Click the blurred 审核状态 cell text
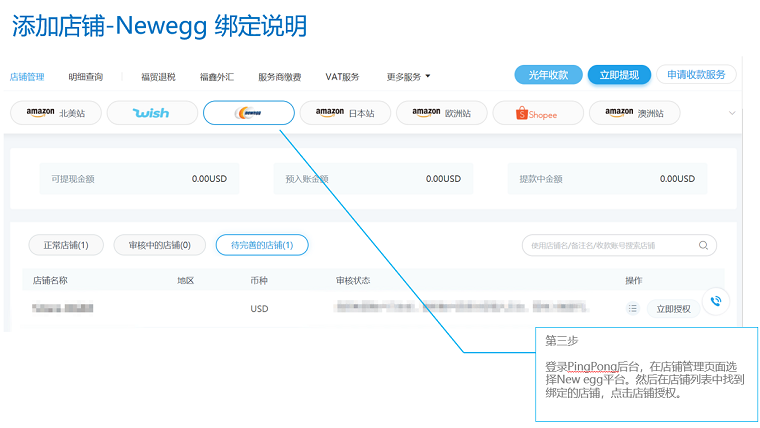 461,306
